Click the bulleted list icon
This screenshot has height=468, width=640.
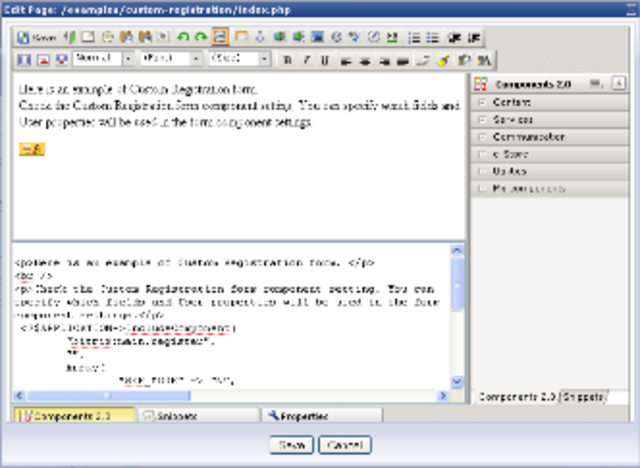pyautogui.click(x=432, y=38)
